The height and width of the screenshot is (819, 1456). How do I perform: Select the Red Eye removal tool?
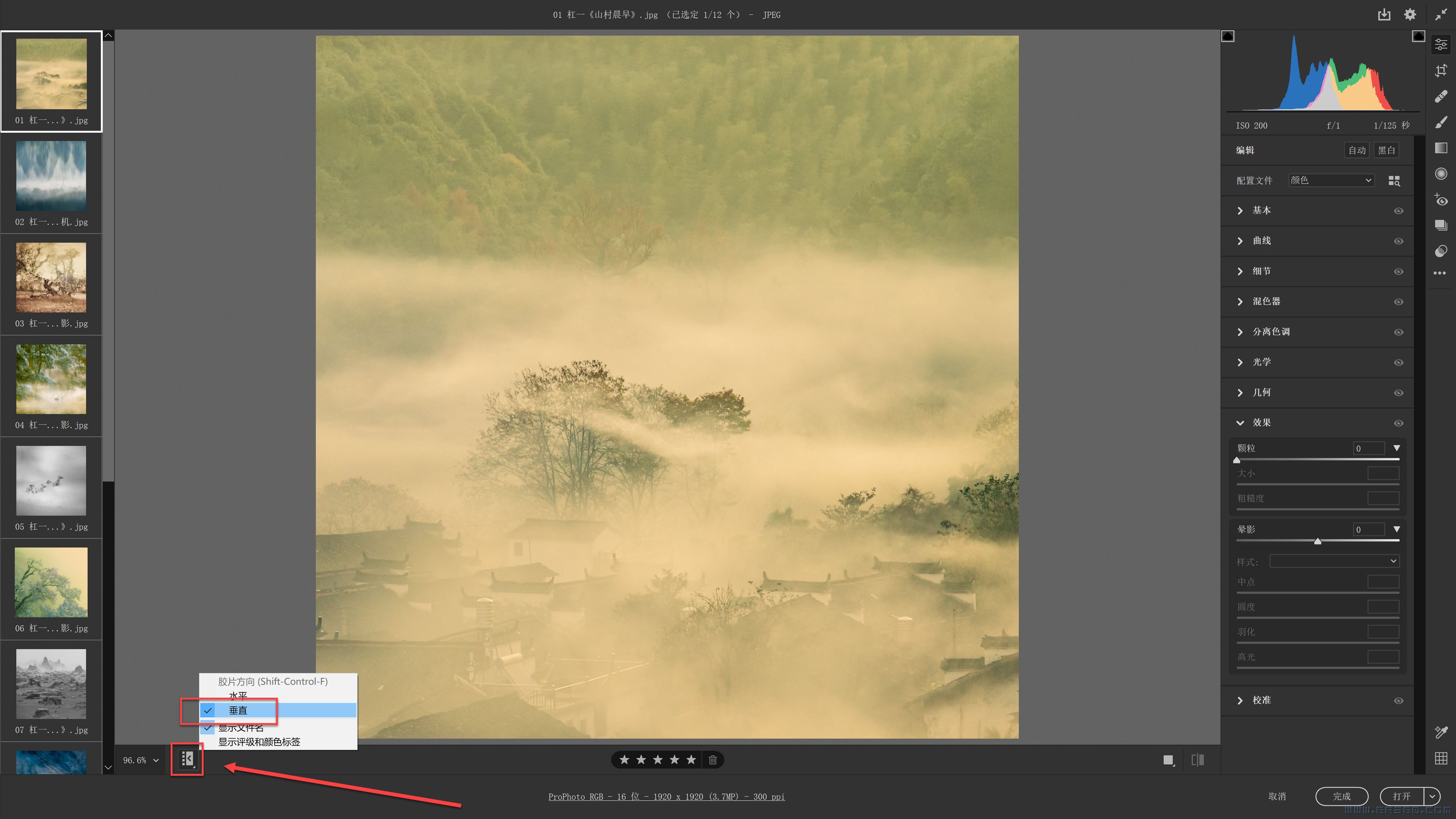[x=1441, y=199]
